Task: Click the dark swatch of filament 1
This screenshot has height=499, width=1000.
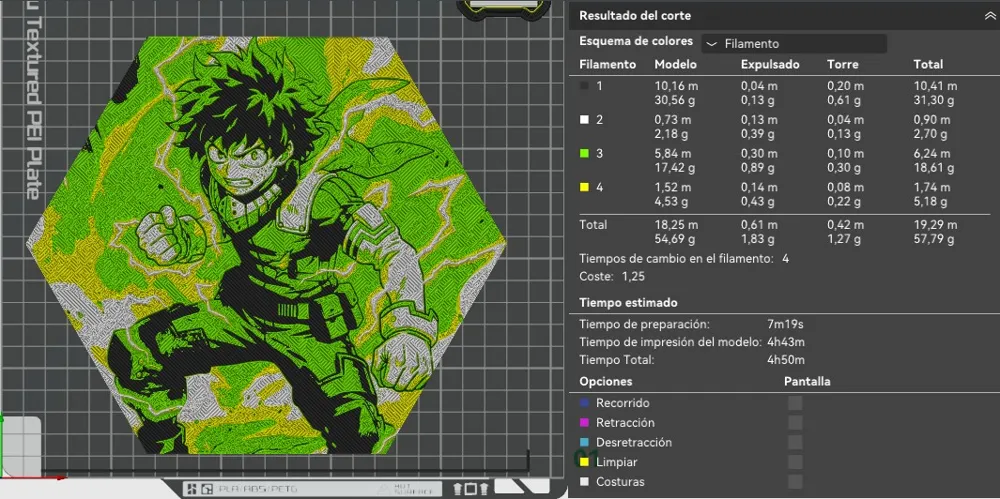Action: (584, 86)
